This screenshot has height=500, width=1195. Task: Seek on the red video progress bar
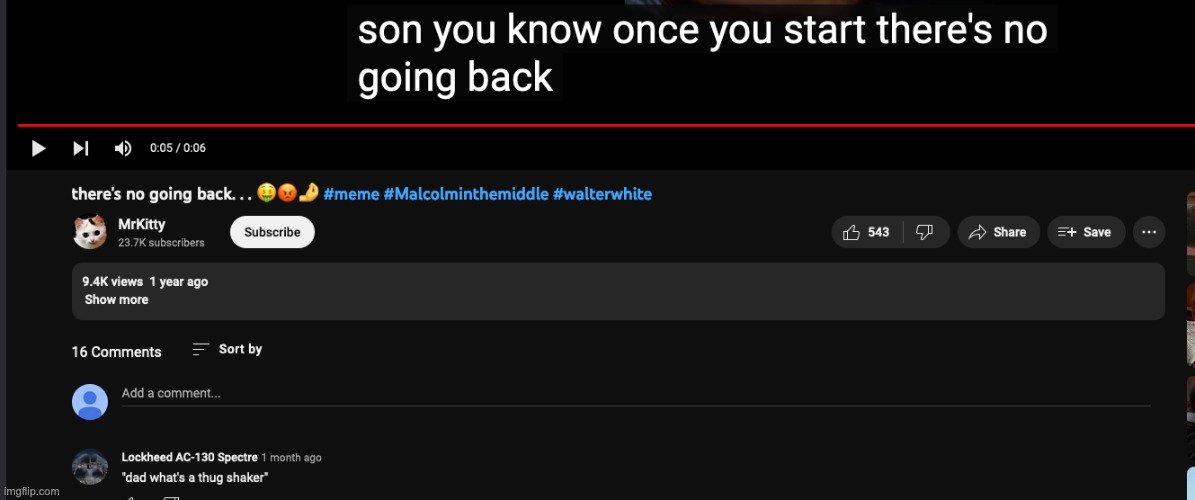[600, 125]
